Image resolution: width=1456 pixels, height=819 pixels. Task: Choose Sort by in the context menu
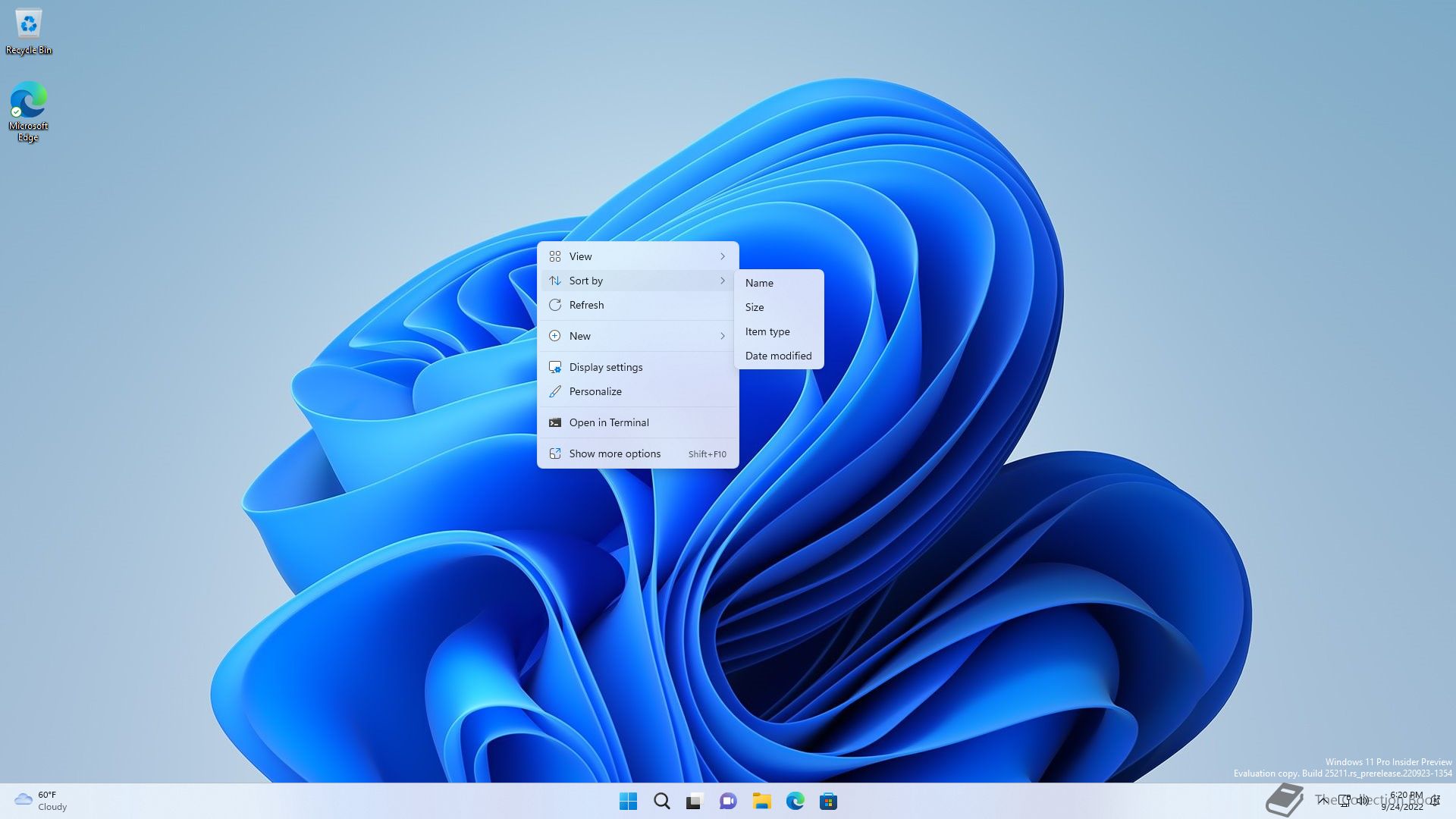tap(638, 281)
